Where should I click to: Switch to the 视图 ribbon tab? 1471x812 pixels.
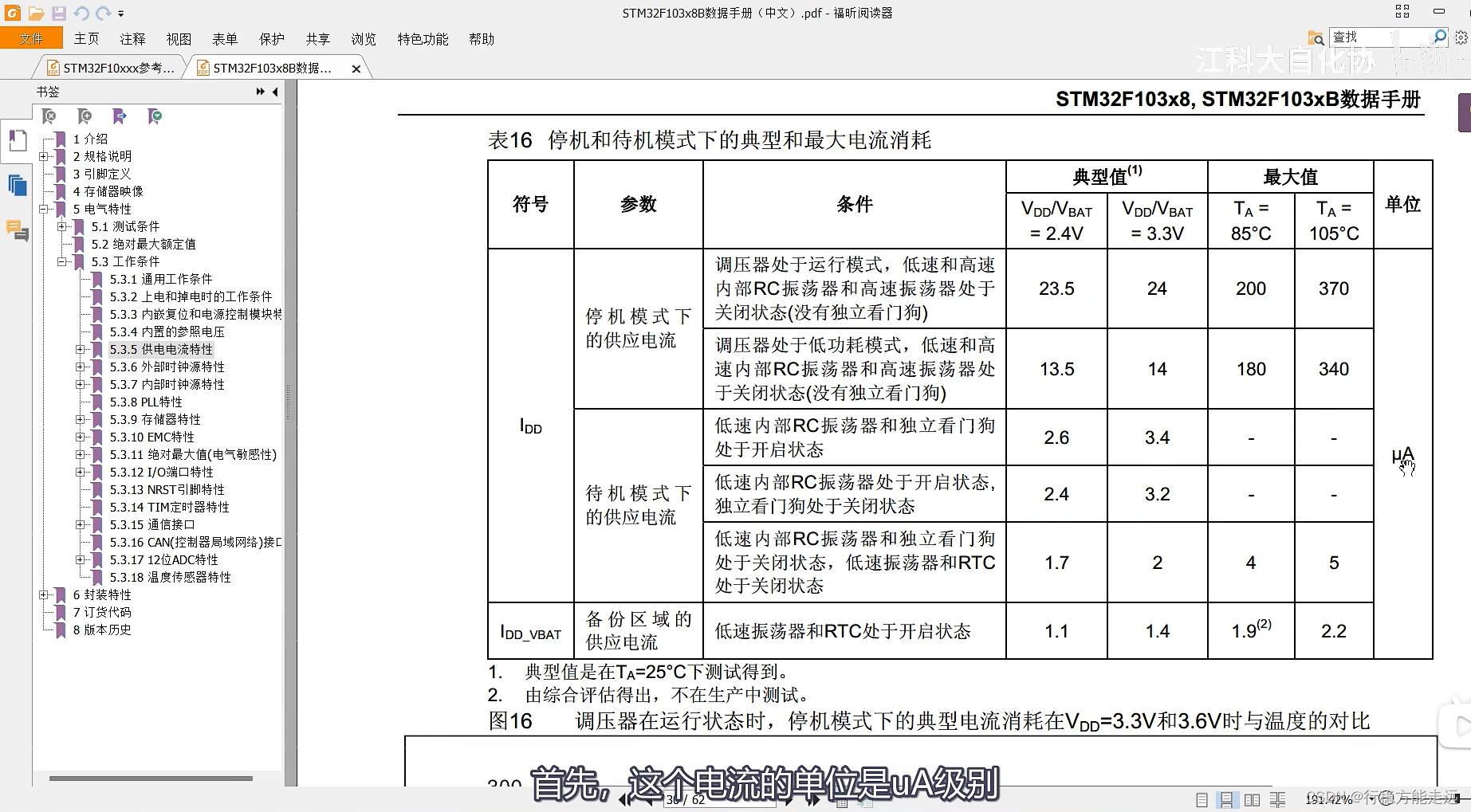[179, 39]
